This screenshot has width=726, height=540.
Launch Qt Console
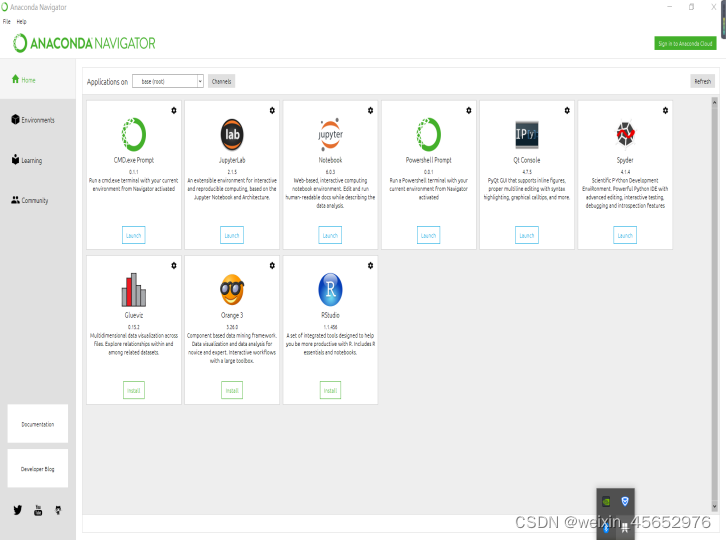coord(527,235)
